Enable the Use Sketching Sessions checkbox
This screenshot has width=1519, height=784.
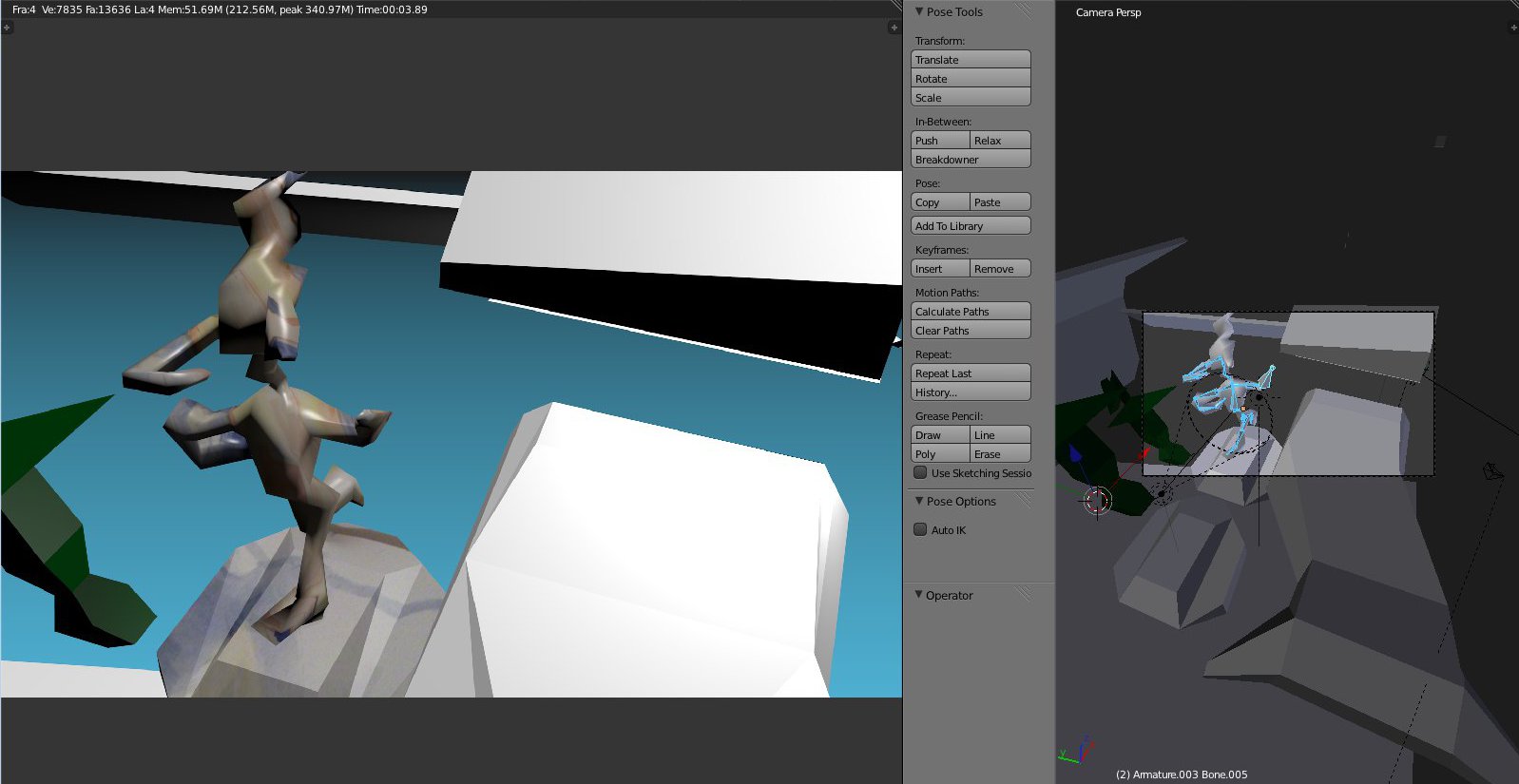[920, 473]
